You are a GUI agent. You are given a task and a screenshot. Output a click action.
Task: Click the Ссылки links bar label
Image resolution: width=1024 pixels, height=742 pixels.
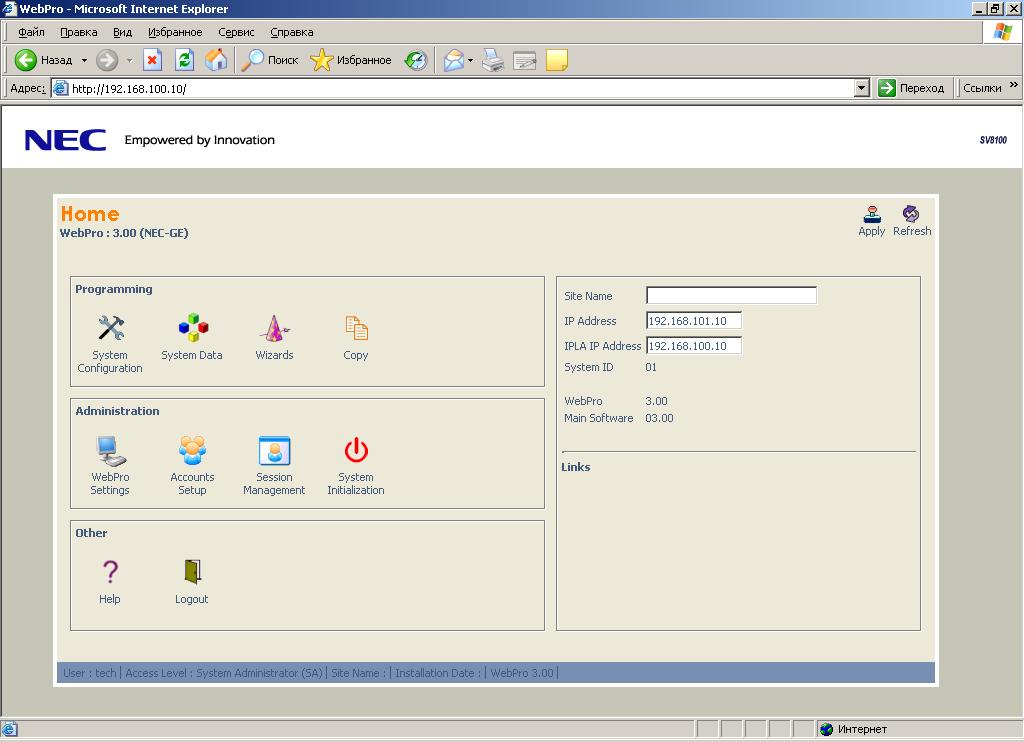pyautogui.click(x=982, y=88)
